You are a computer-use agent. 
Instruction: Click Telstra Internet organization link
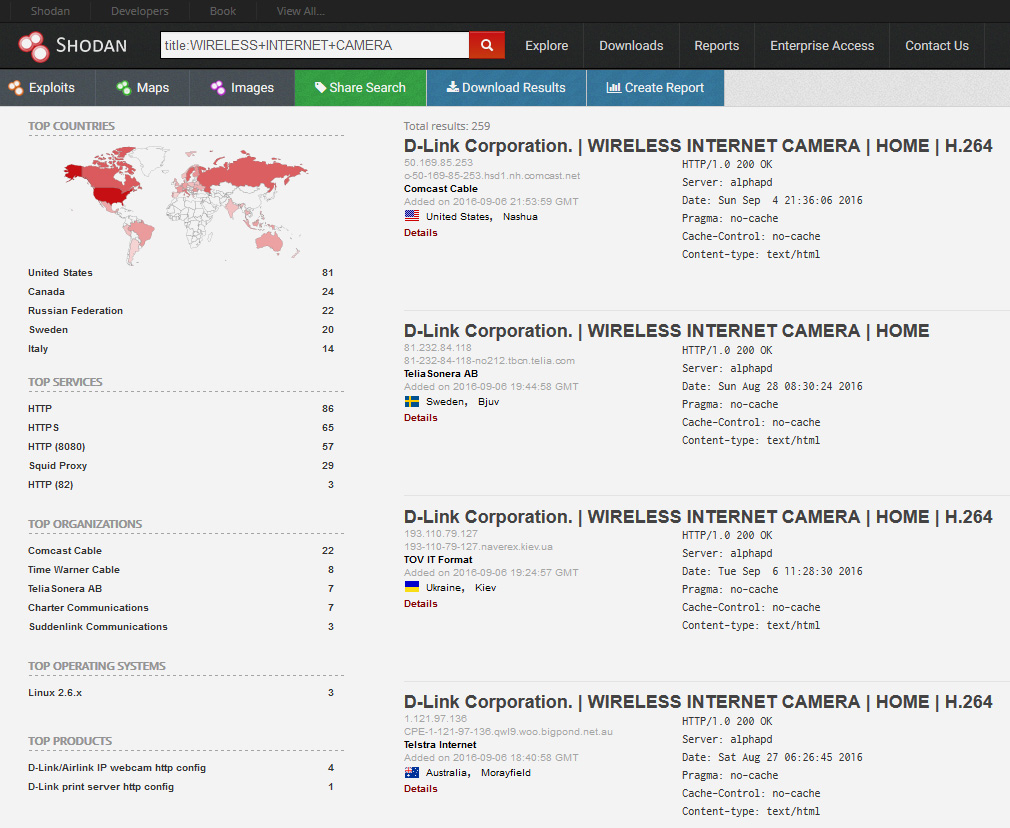[441, 745]
